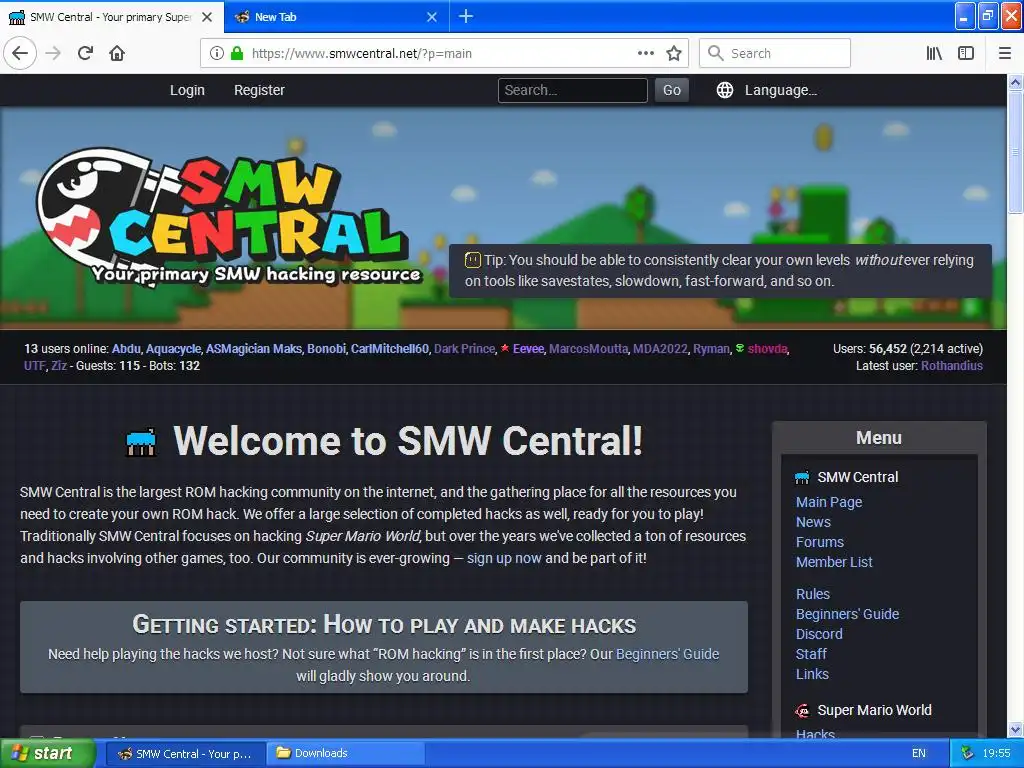Open the sign up now link
The image size is (1024, 768).
click(504, 558)
